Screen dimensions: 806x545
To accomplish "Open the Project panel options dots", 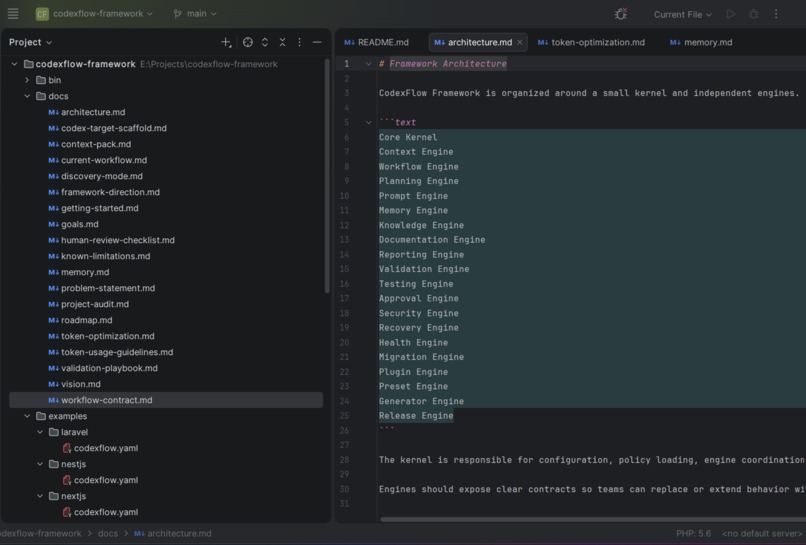I will [300, 42].
